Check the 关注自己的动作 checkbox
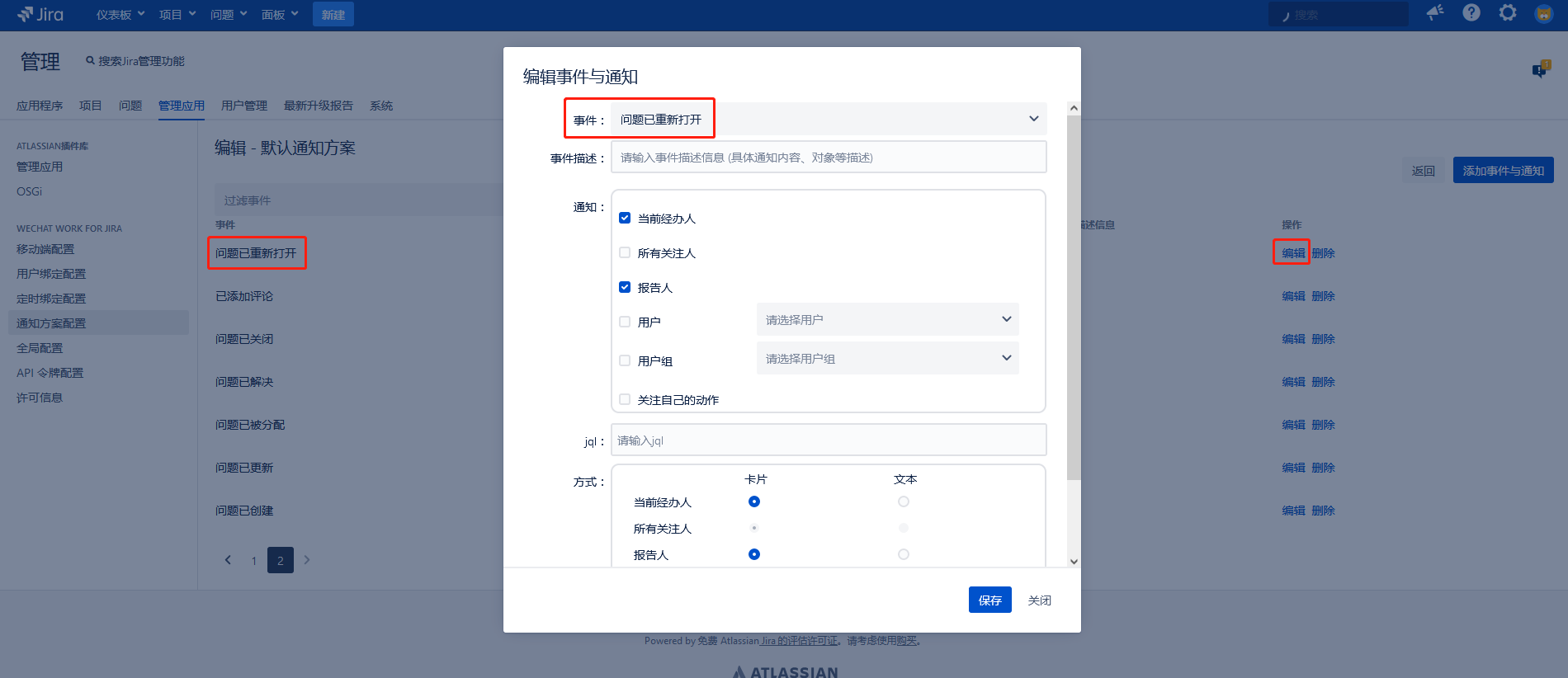Viewport: 1568px width, 678px height. tap(625, 399)
